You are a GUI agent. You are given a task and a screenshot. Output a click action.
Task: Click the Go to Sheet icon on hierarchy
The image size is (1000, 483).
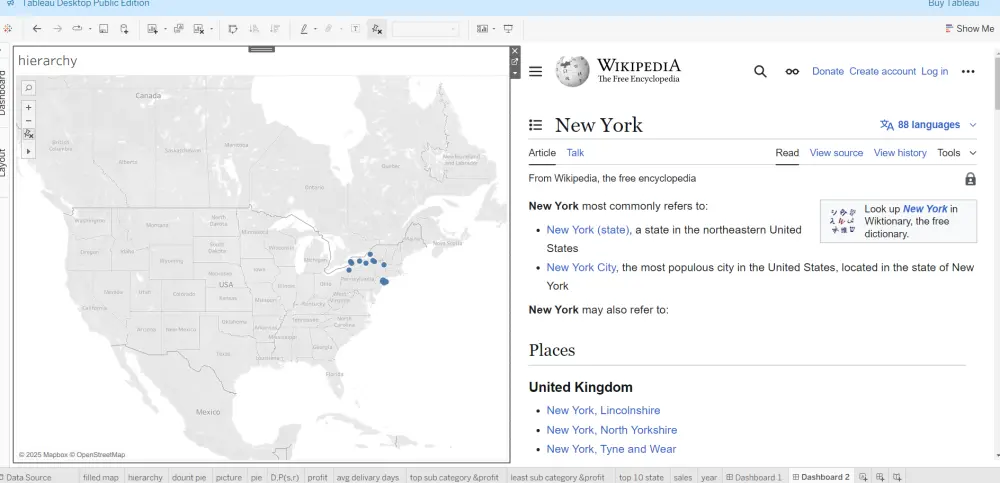pyautogui.click(x=515, y=62)
